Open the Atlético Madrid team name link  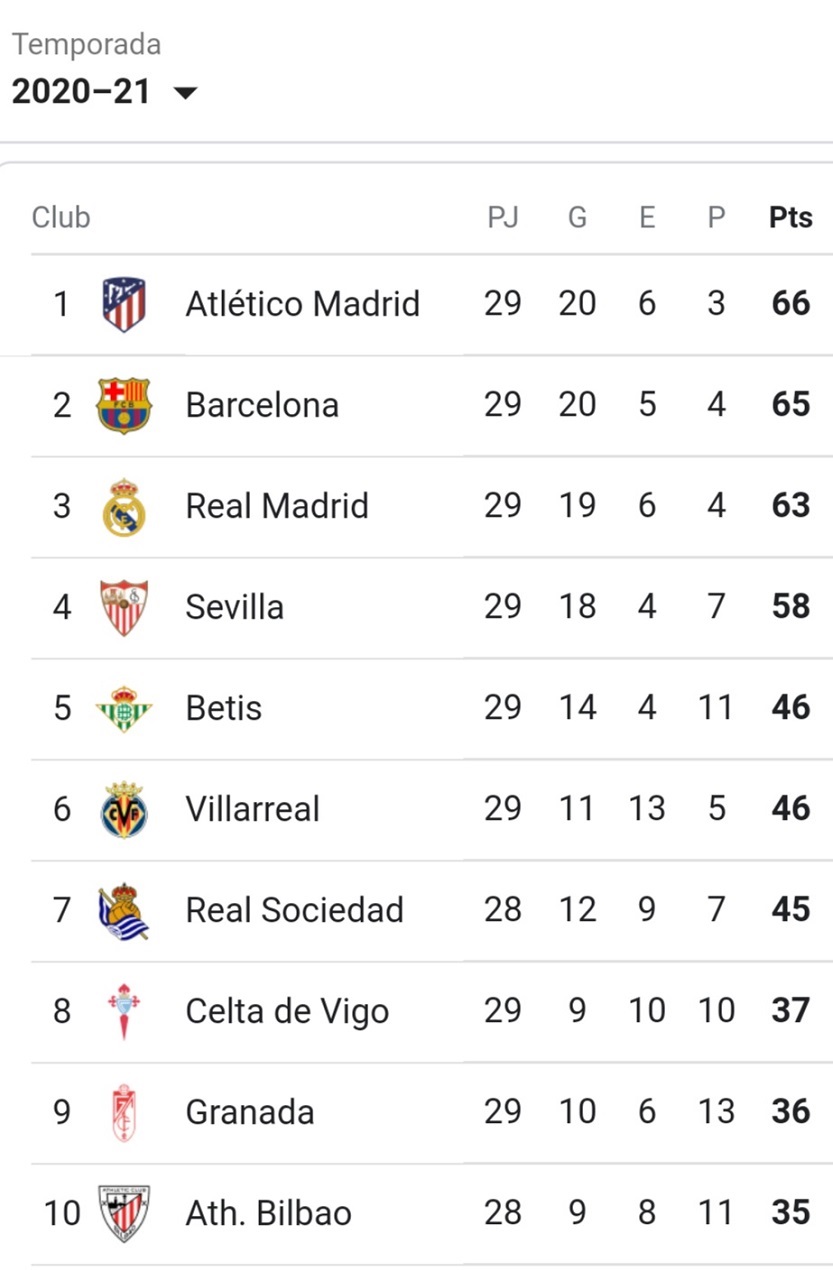pos(302,304)
